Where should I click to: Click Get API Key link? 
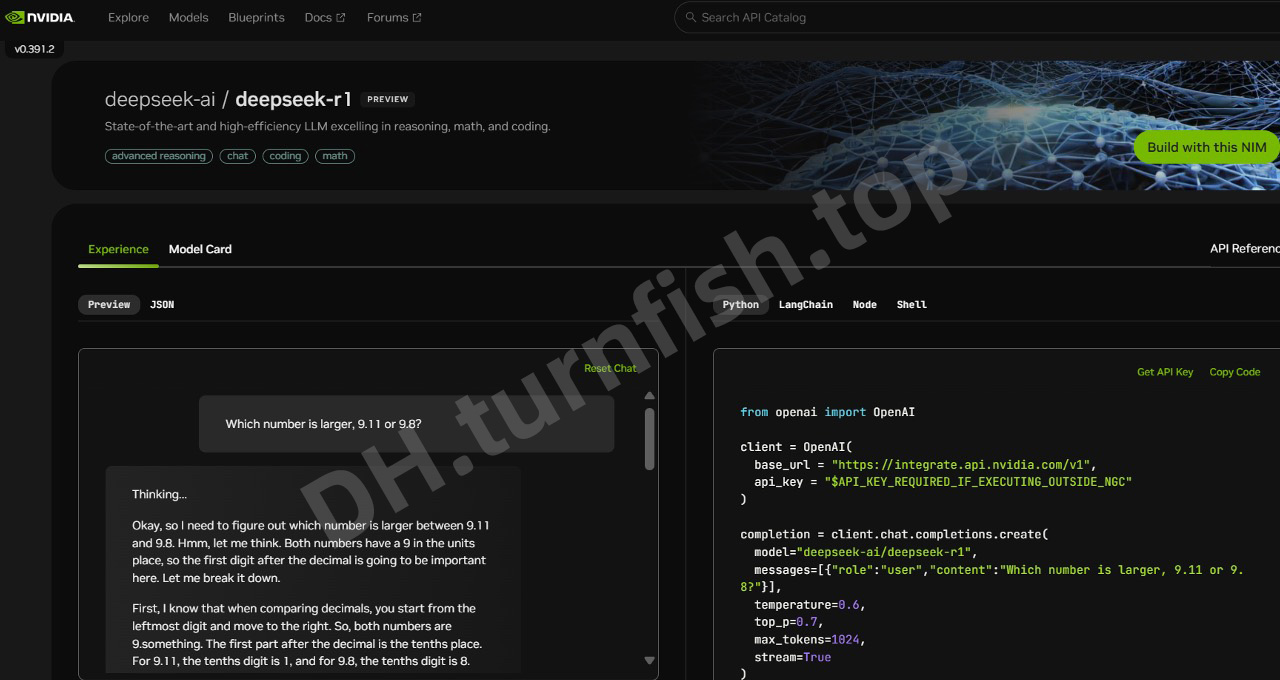pyautogui.click(x=1165, y=372)
